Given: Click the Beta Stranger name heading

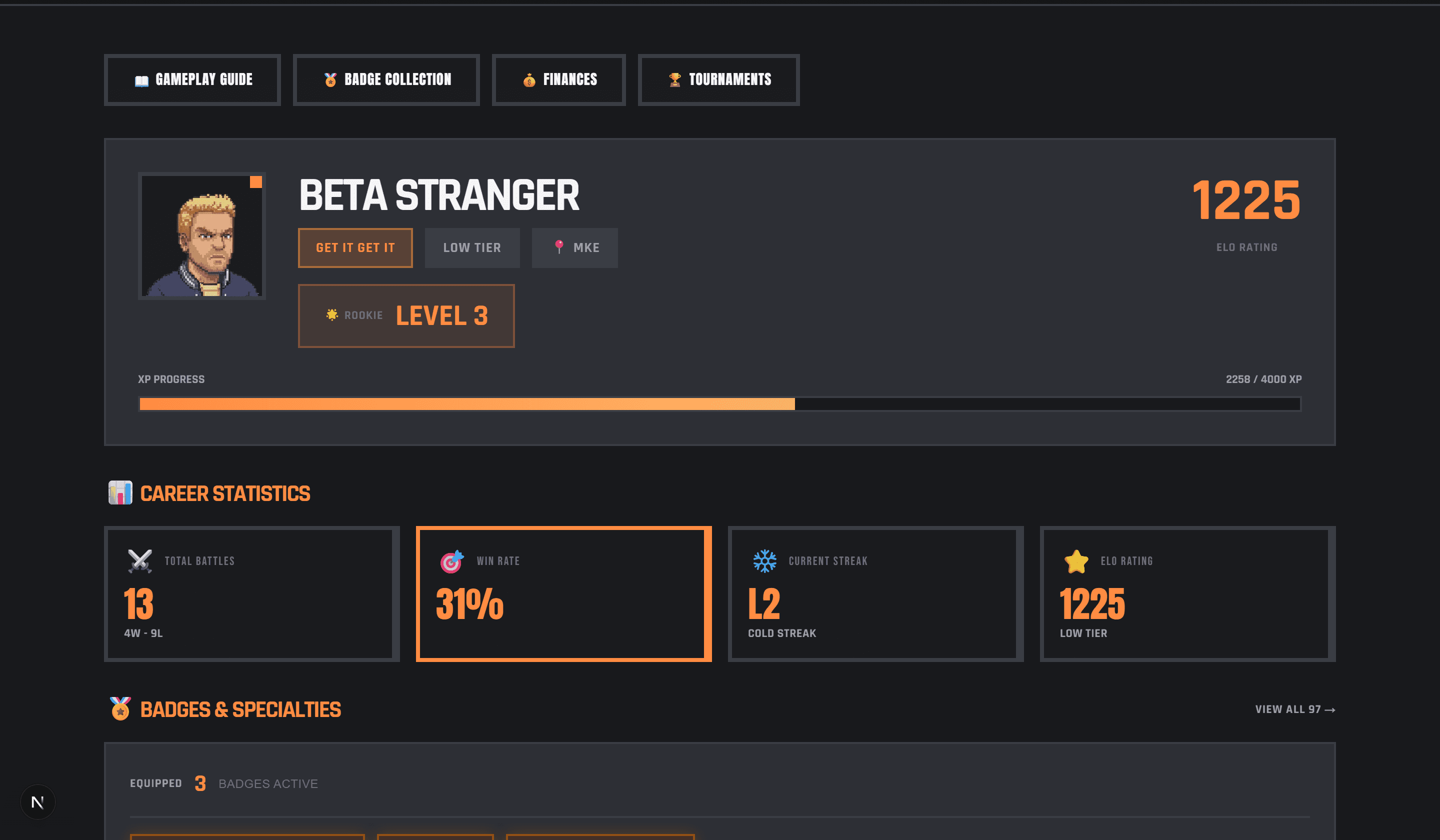Looking at the screenshot, I should (x=439, y=195).
